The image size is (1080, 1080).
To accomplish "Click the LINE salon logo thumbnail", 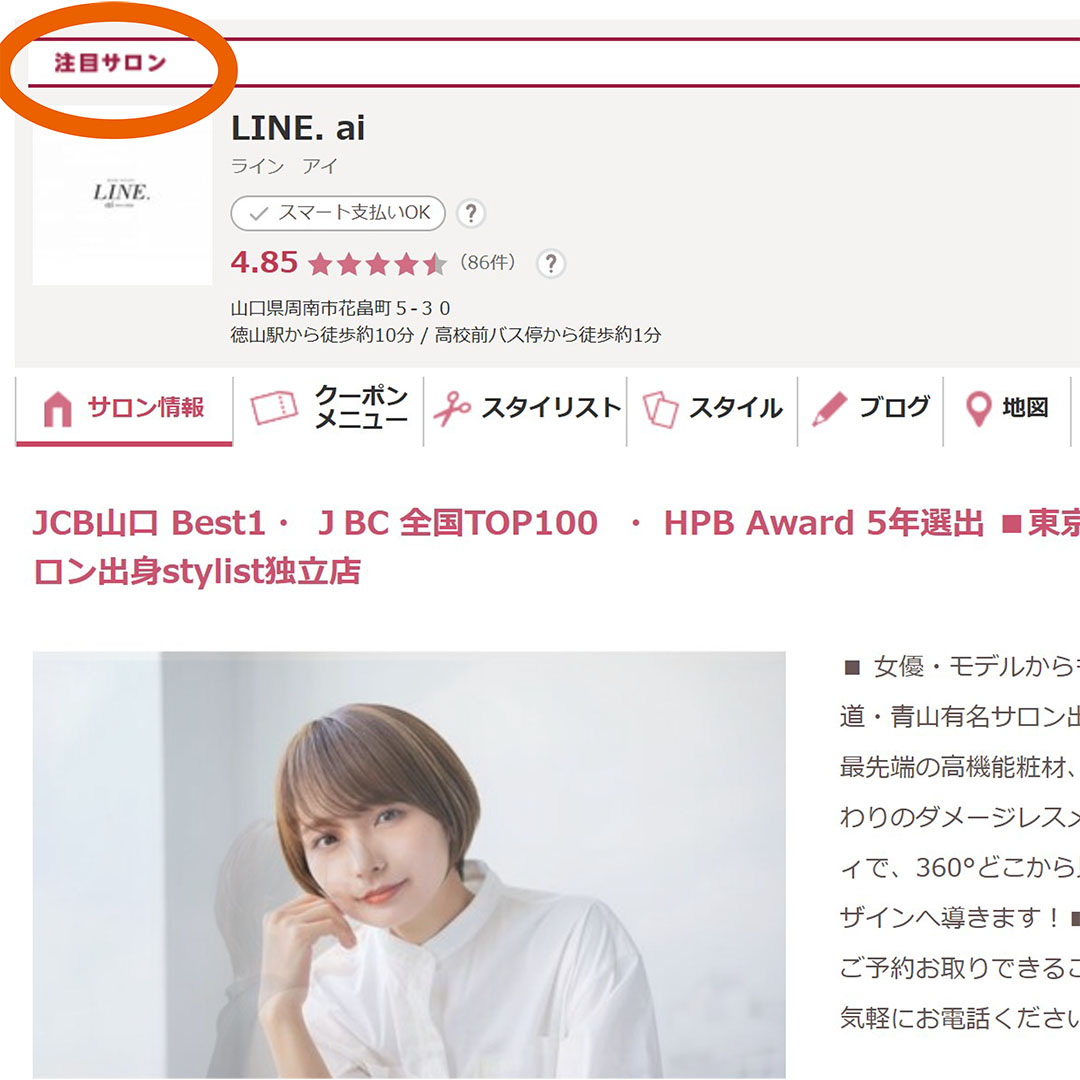I will 122,195.
